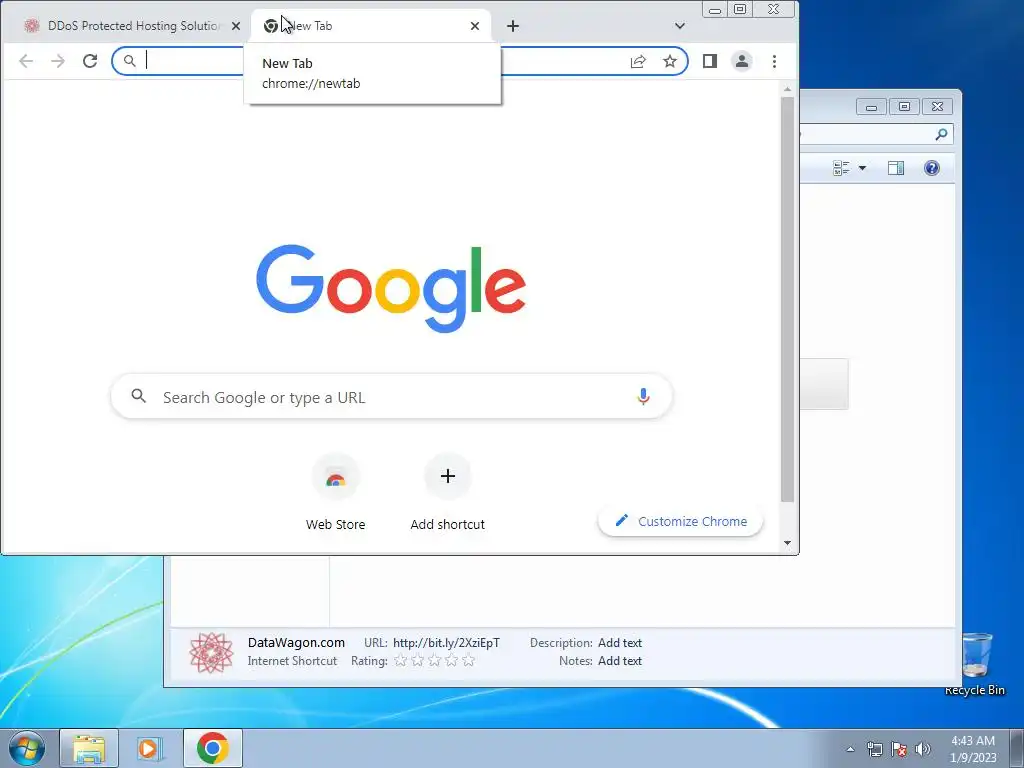
Task: Click the Customize Chrome button
Action: coord(680,521)
